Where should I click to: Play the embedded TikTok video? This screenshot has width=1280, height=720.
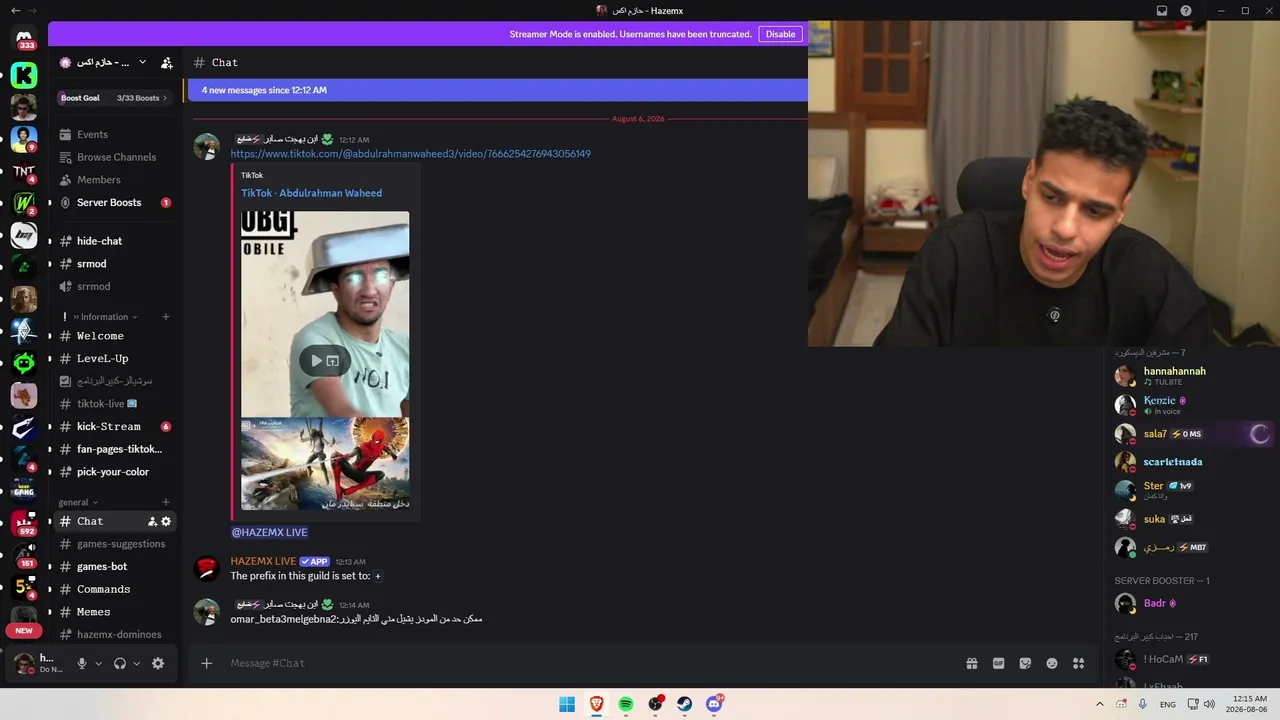pos(316,361)
